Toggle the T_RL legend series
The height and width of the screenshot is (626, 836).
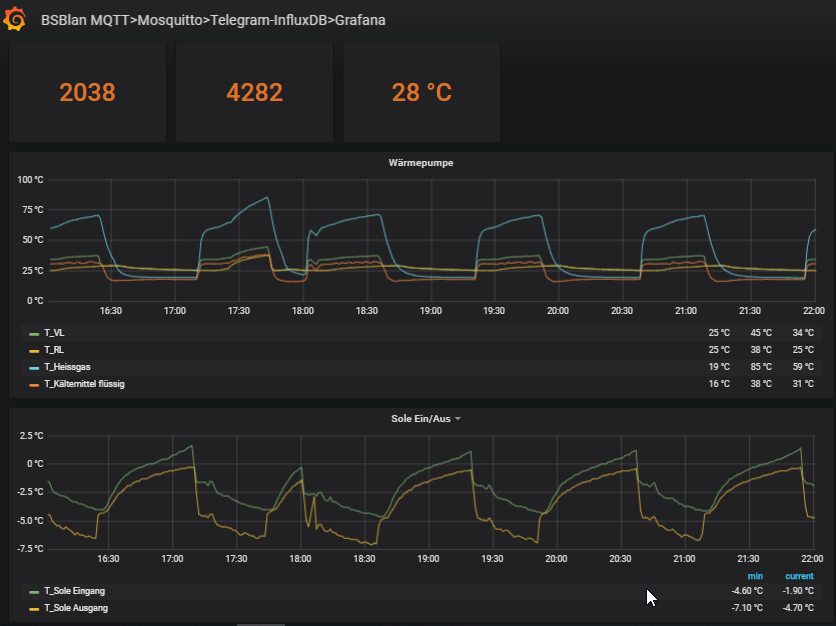click(x=54, y=350)
